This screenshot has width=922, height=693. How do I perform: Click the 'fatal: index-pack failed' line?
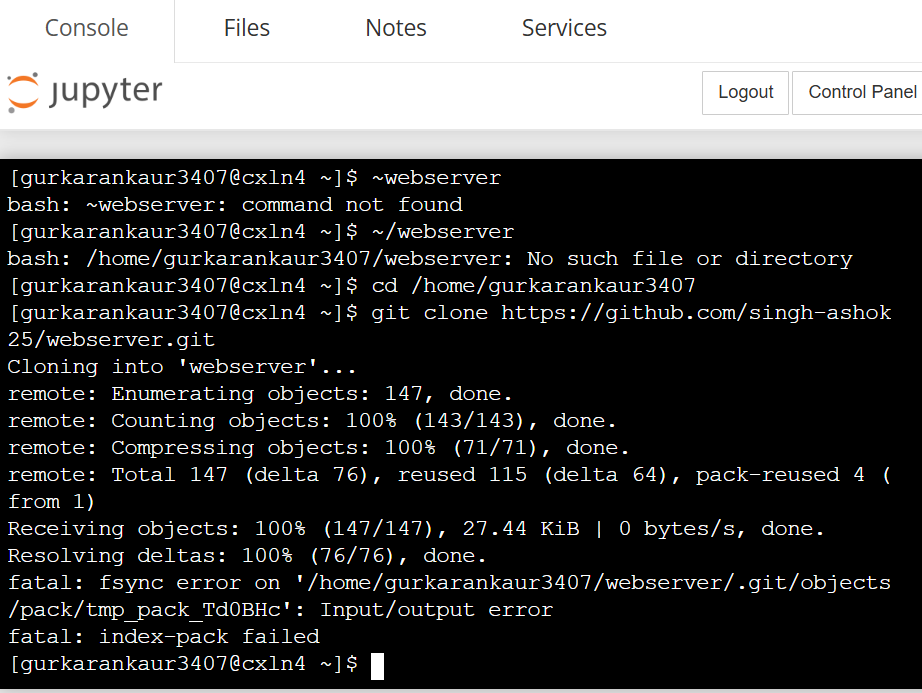click(163, 636)
